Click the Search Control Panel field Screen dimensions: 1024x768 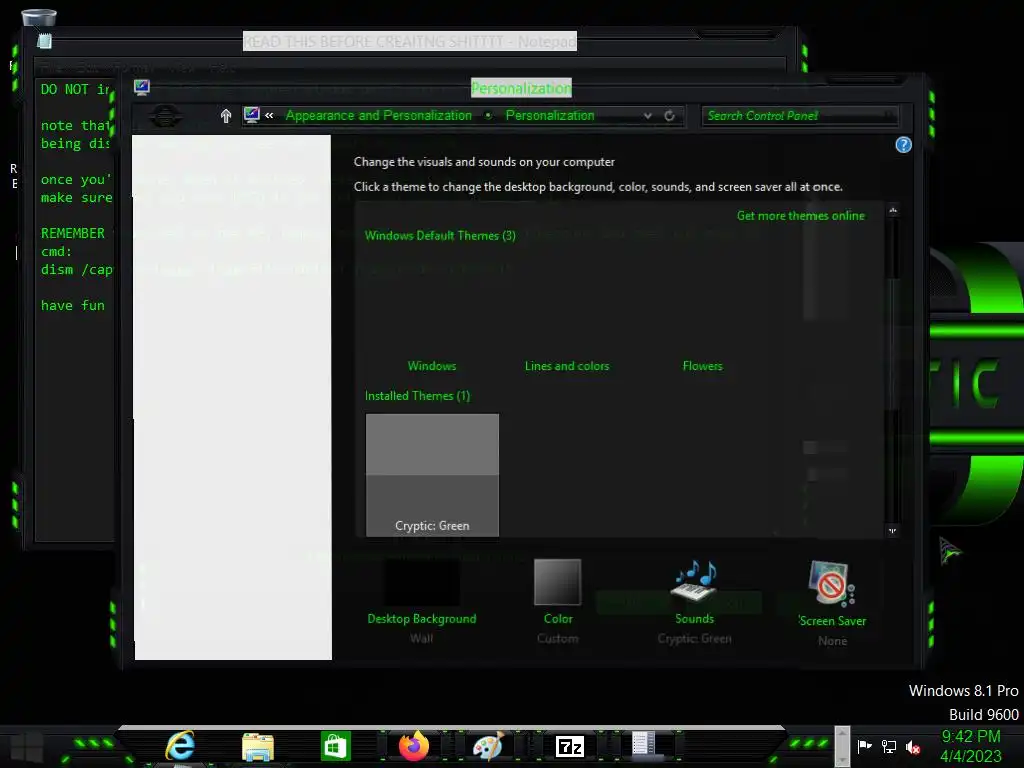coord(799,116)
